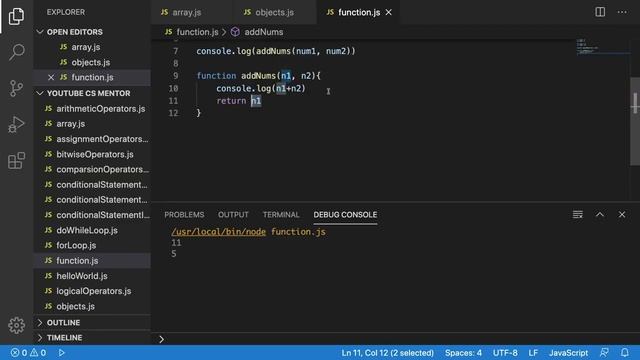Select the function.js editor tab
Screen dimensions: 640x360
[359, 13]
